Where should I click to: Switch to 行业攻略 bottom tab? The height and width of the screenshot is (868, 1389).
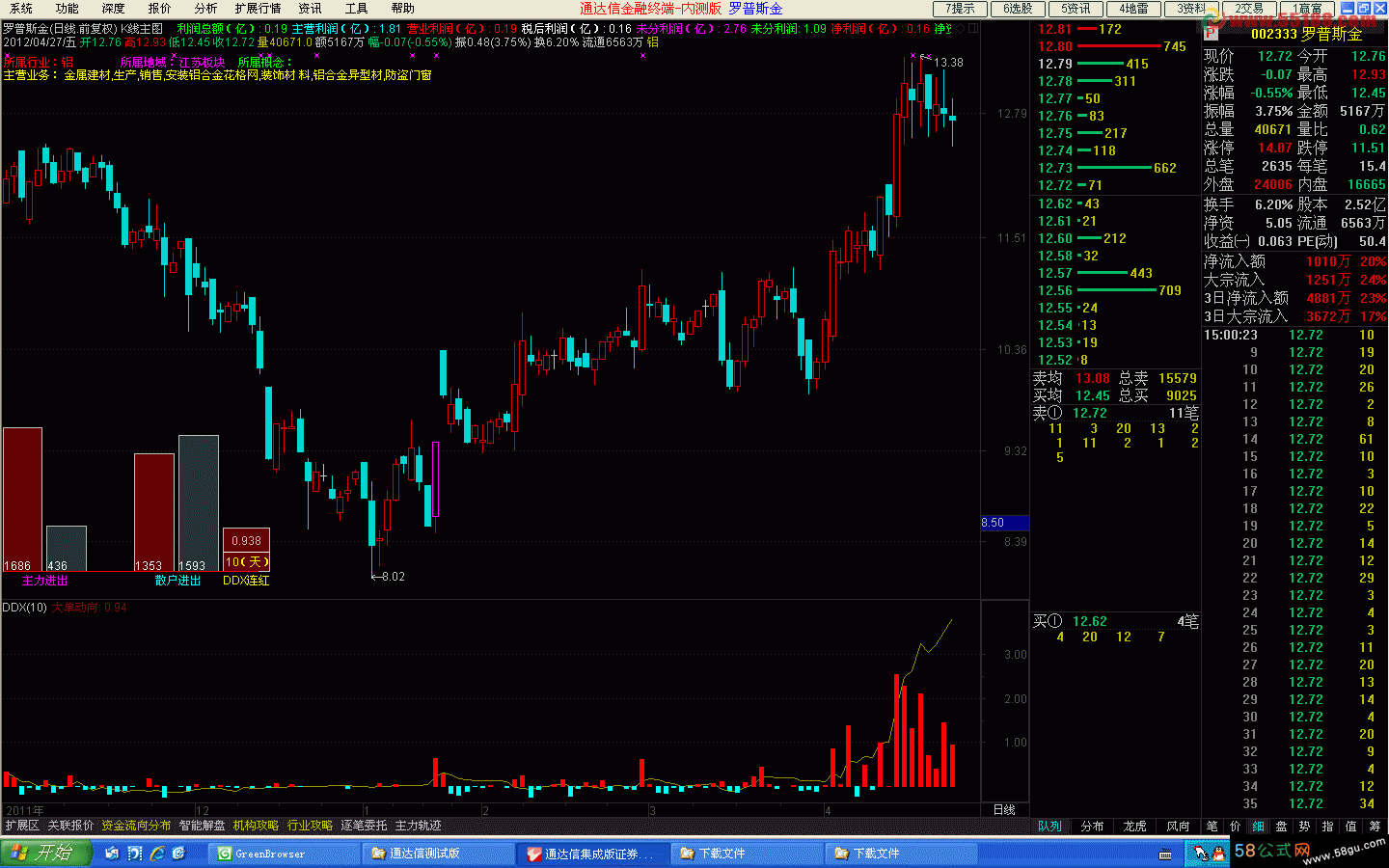(310, 826)
